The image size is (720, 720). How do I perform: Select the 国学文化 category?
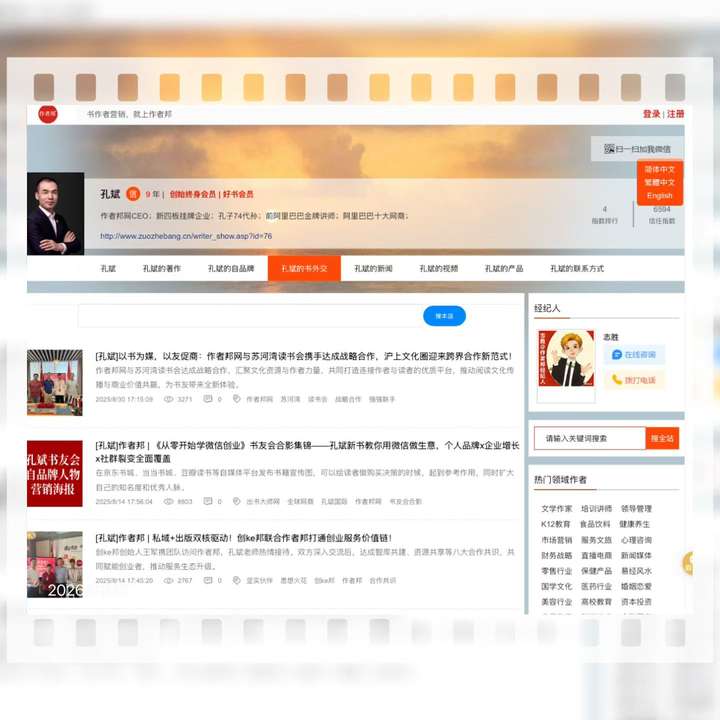557,586
